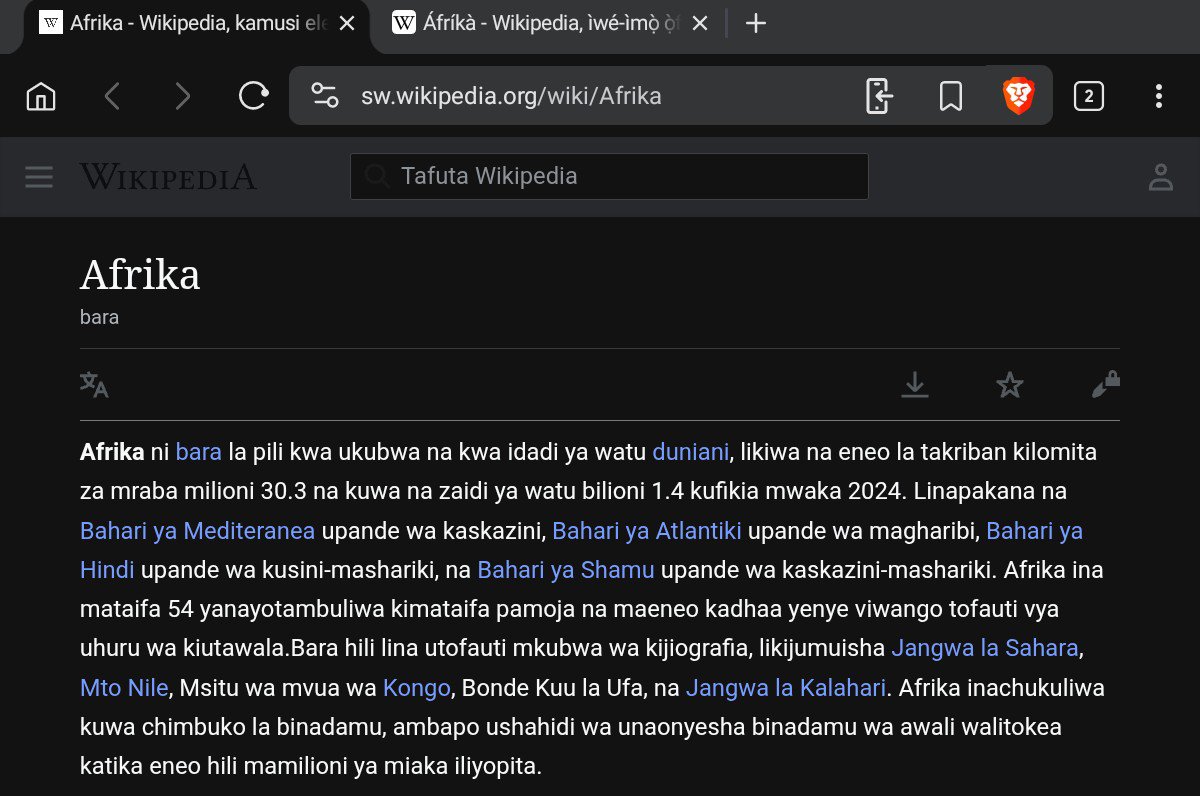1200x796 pixels.
Task: Reload the current page
Action: coord(253,96)
